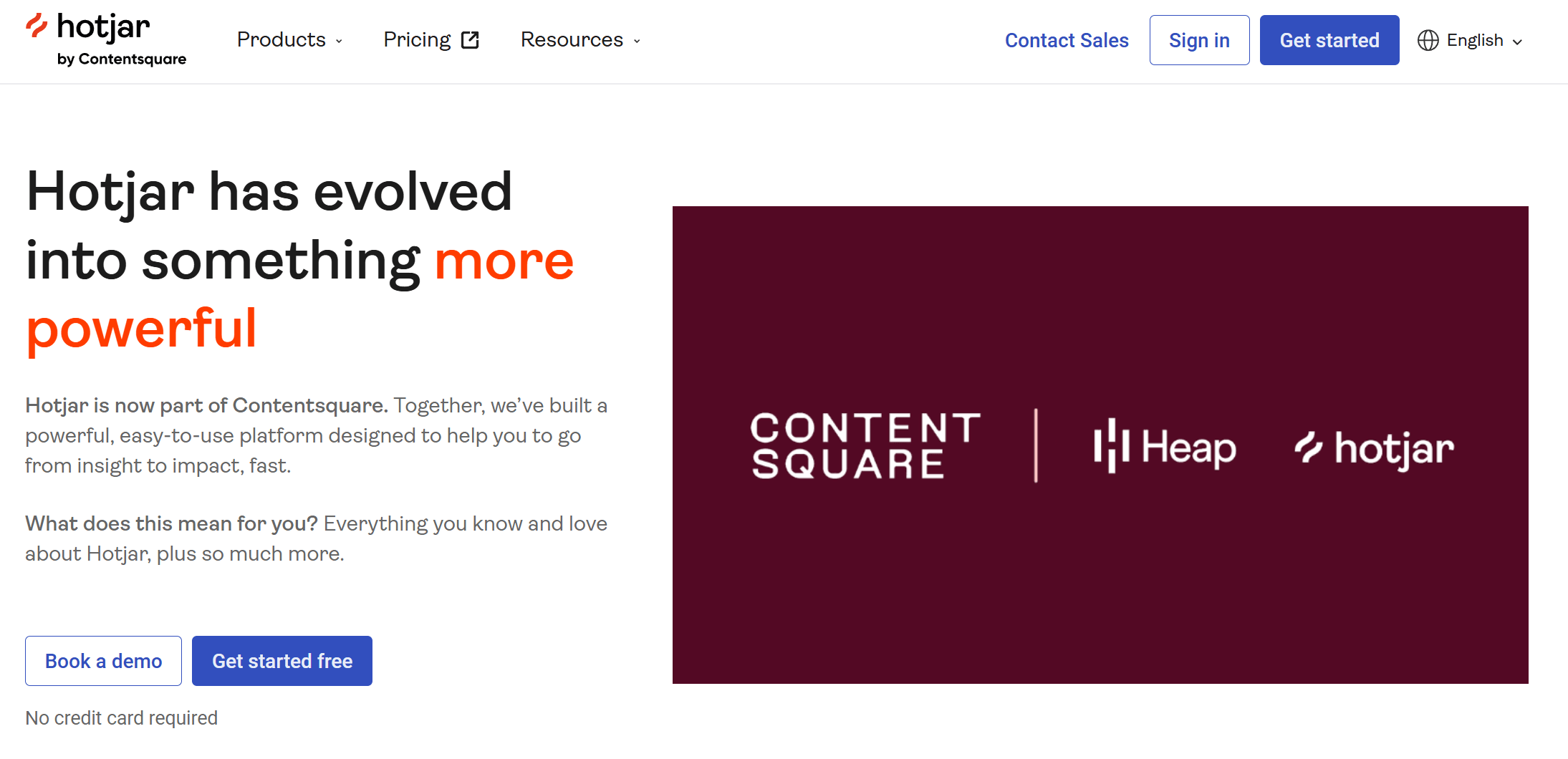Expand the Products menu chevron
The image size is (1568, 759).
pos(339,42)
